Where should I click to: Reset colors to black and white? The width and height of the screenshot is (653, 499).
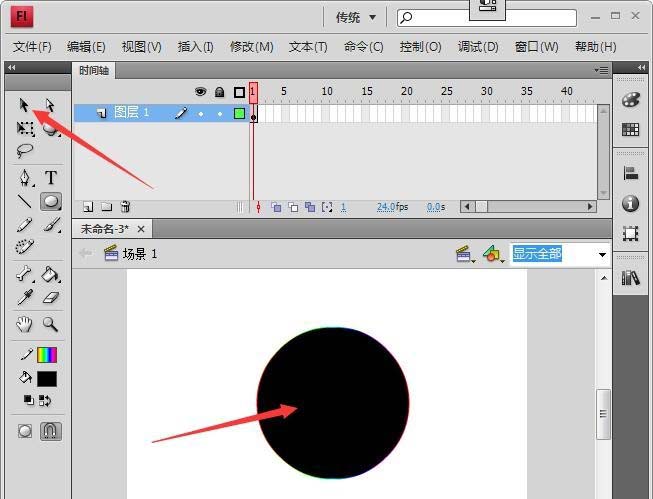pos(28,400)
